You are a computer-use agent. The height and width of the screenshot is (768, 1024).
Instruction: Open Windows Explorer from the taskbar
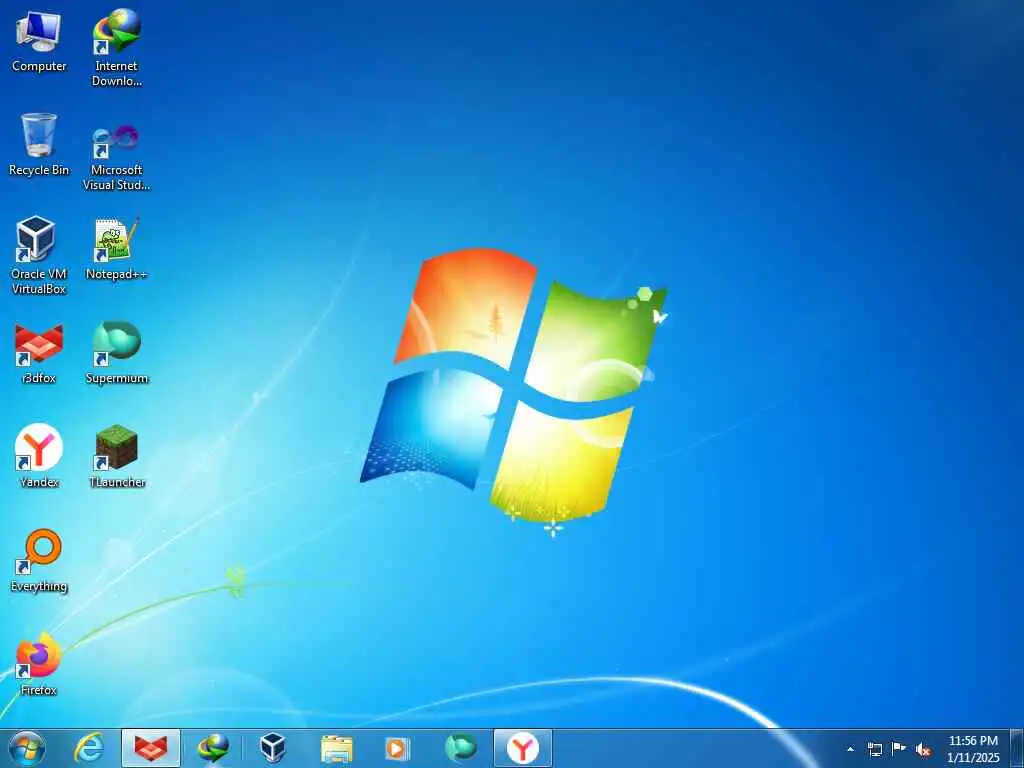tap(336, 748)
